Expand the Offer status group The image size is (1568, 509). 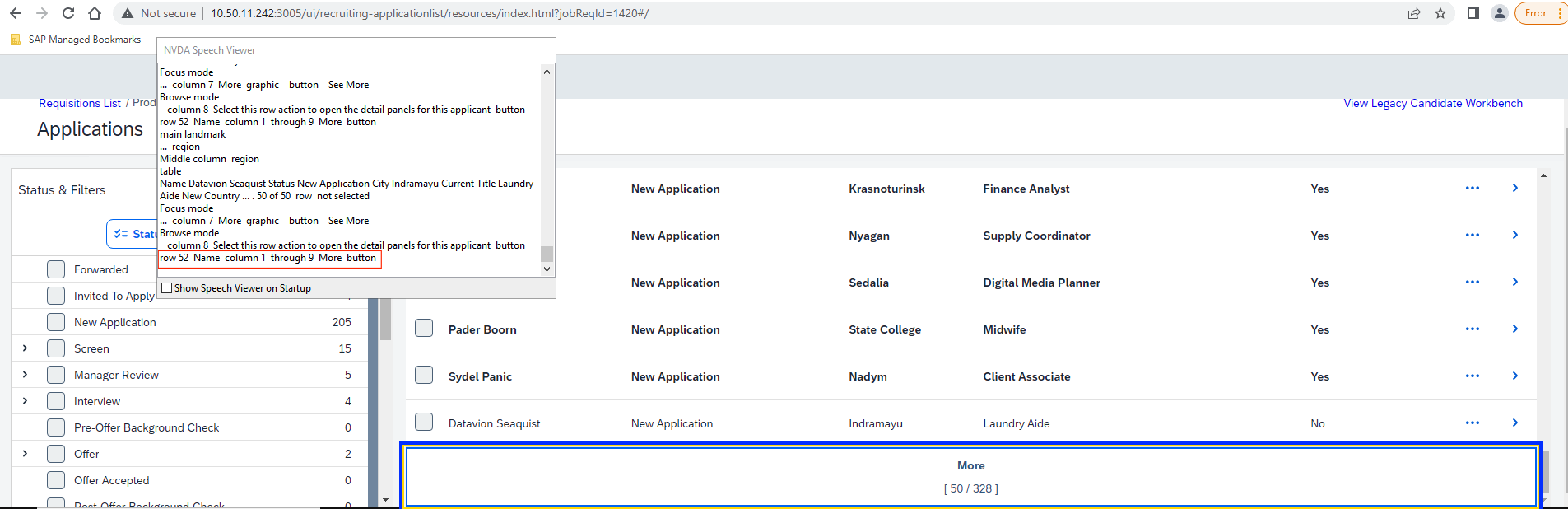[x=25, y=453]
